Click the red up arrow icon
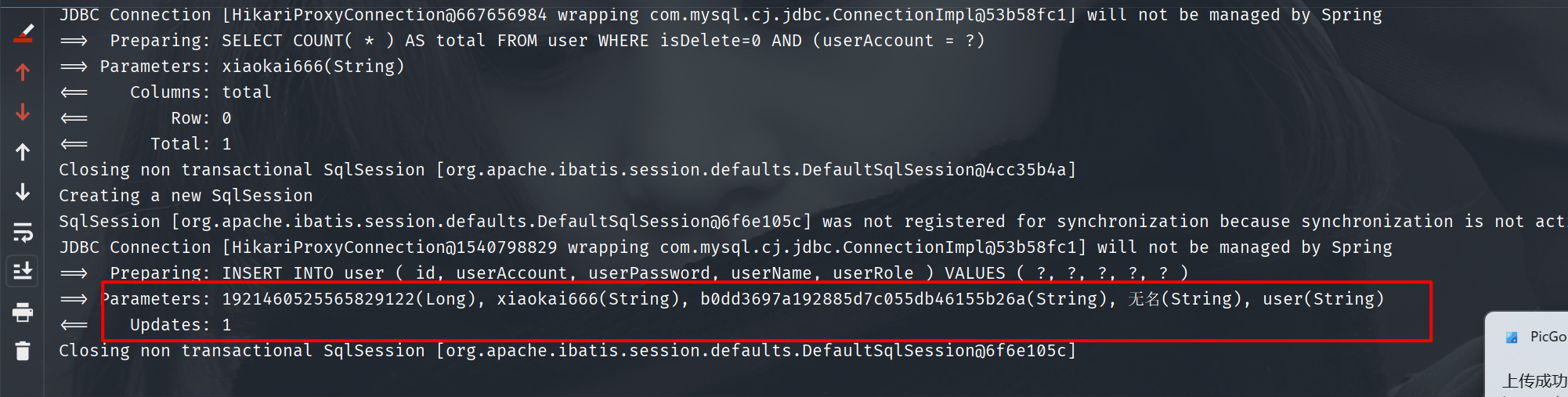Image resolution: width=1568 pixels, height=397 pixels. 23,73
